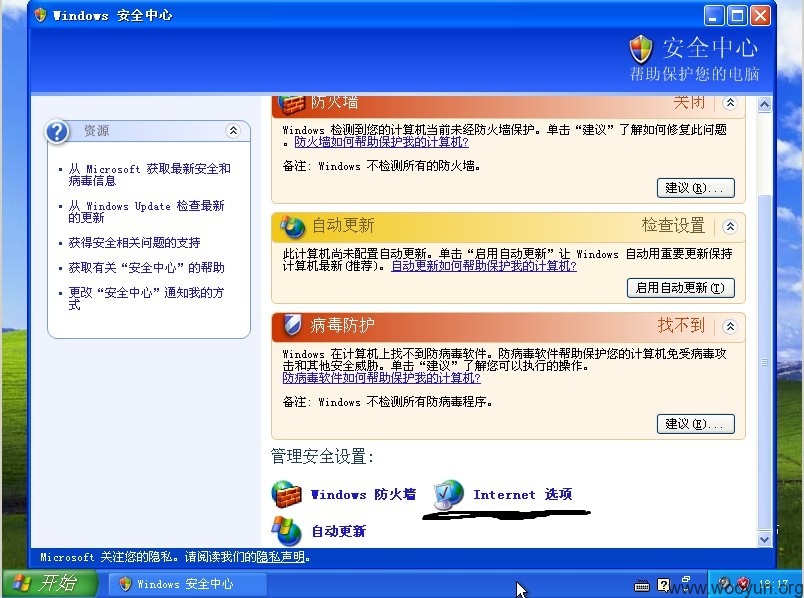Screen dimensions: 804x598
Task: Click the 自动更新 Windows globe icon at bottom
Action: 286,530
